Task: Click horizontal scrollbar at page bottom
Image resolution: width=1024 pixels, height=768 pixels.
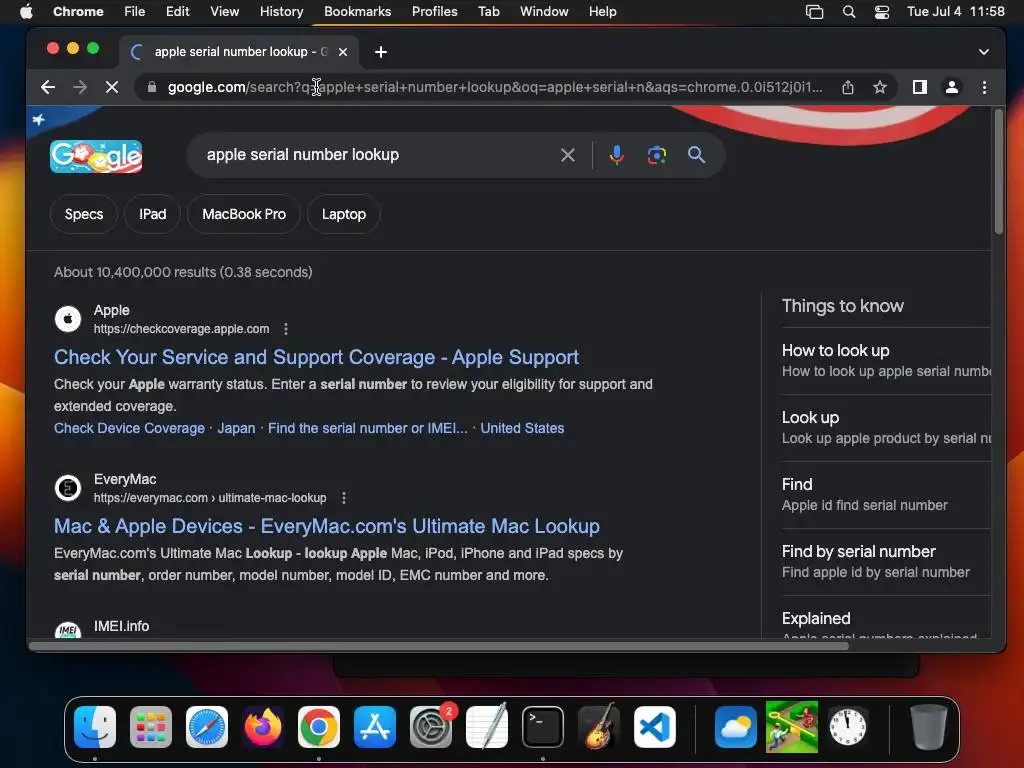Action: click(x=439, y=647)
